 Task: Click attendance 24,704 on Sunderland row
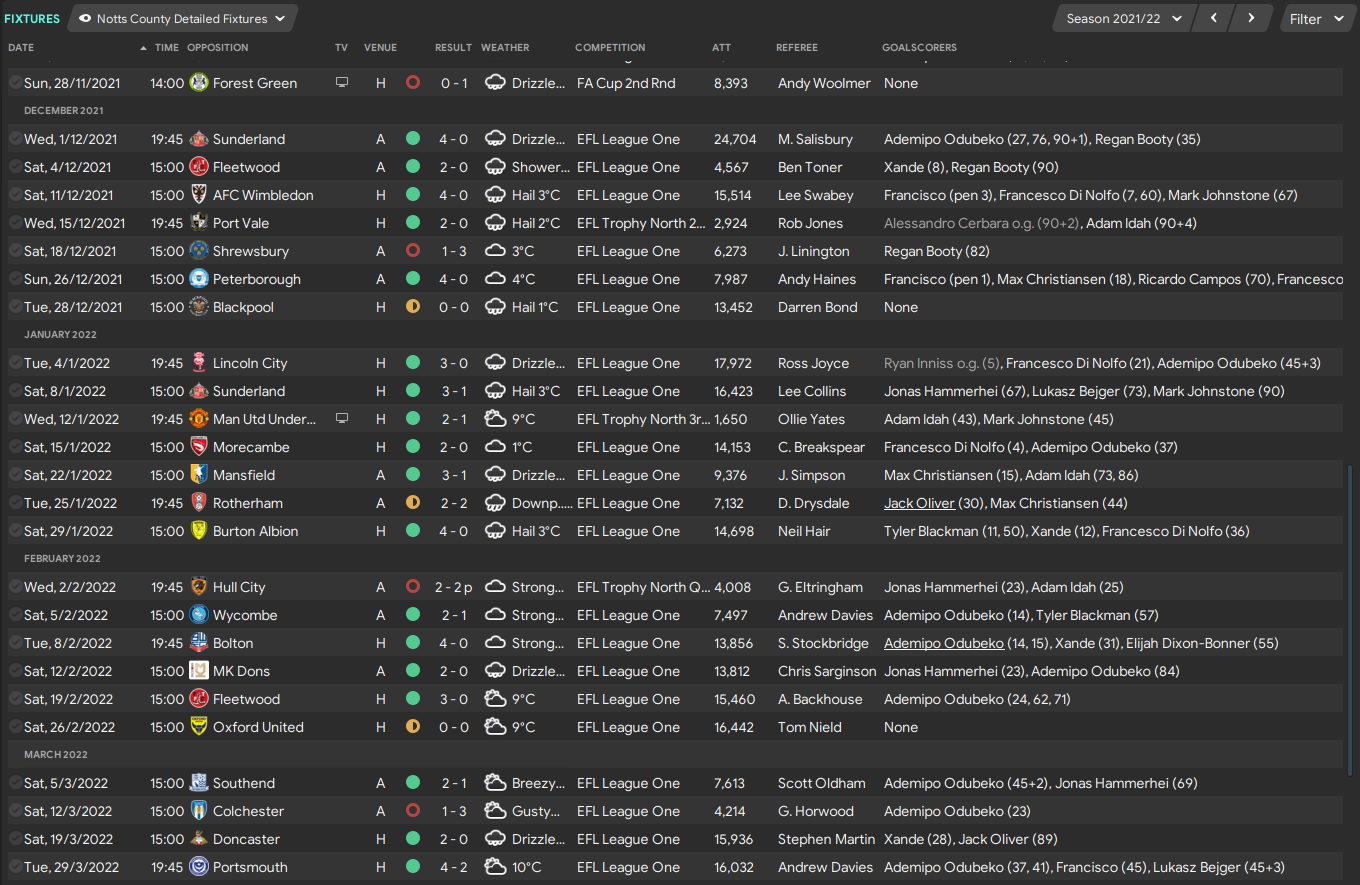tap(735, 139)
